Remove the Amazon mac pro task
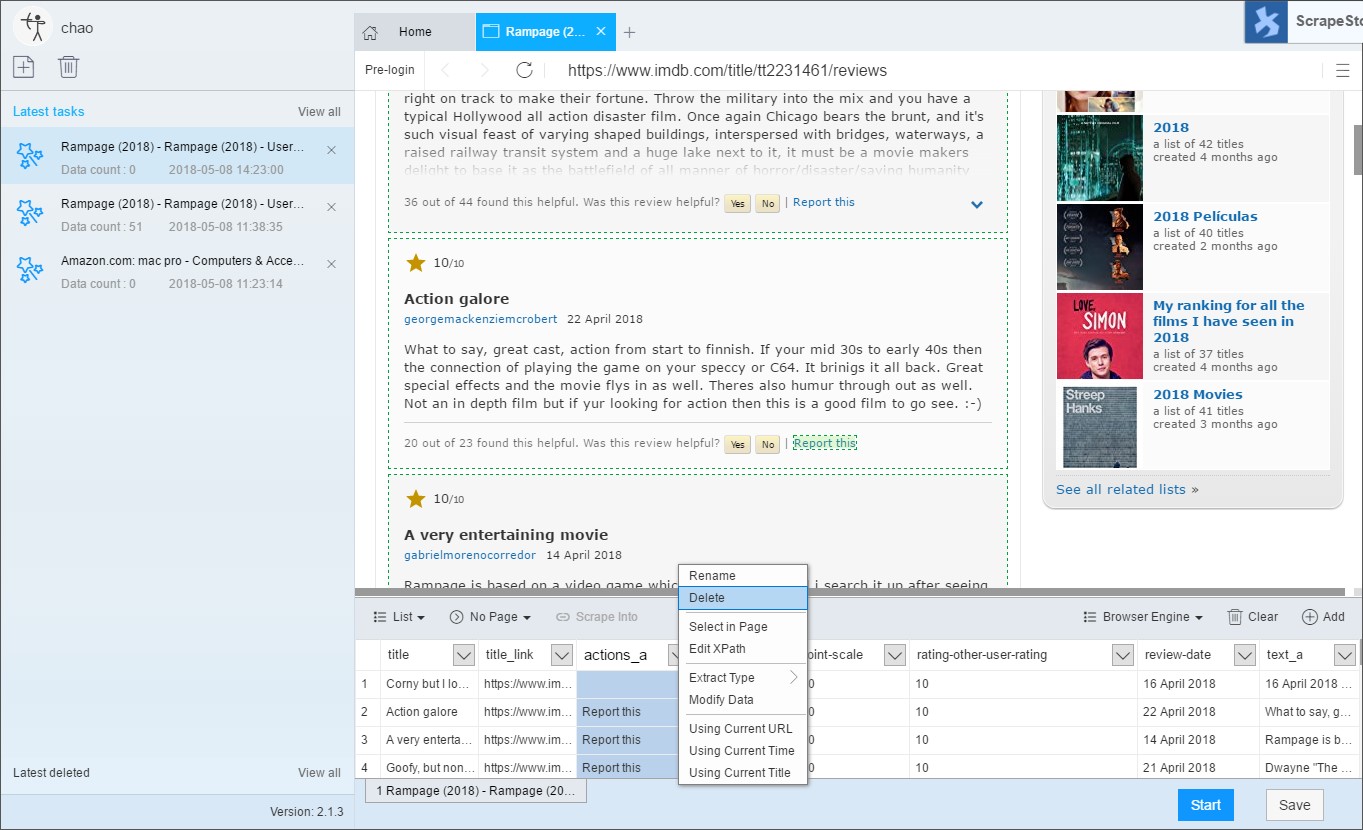 click(x=331, y=264)
